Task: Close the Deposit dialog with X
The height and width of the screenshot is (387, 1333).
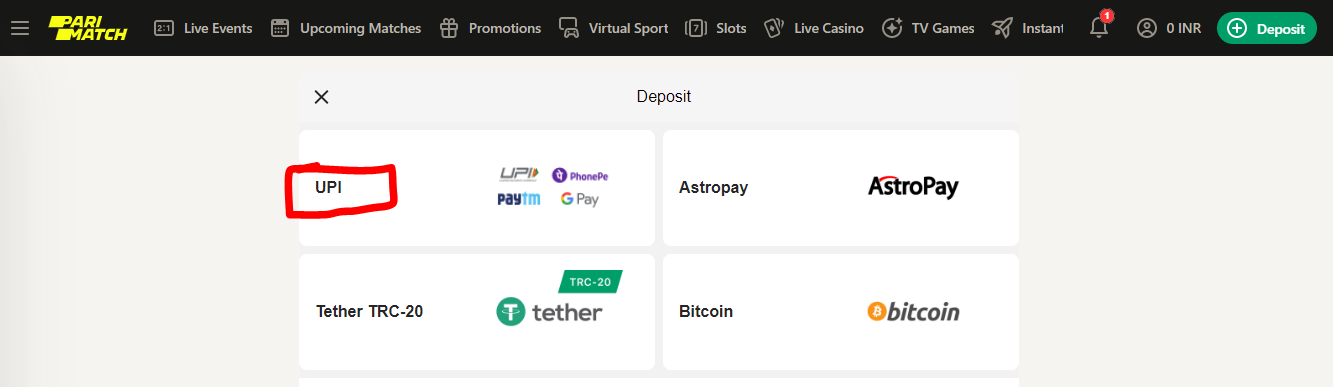Action: (x=321, y=97)
